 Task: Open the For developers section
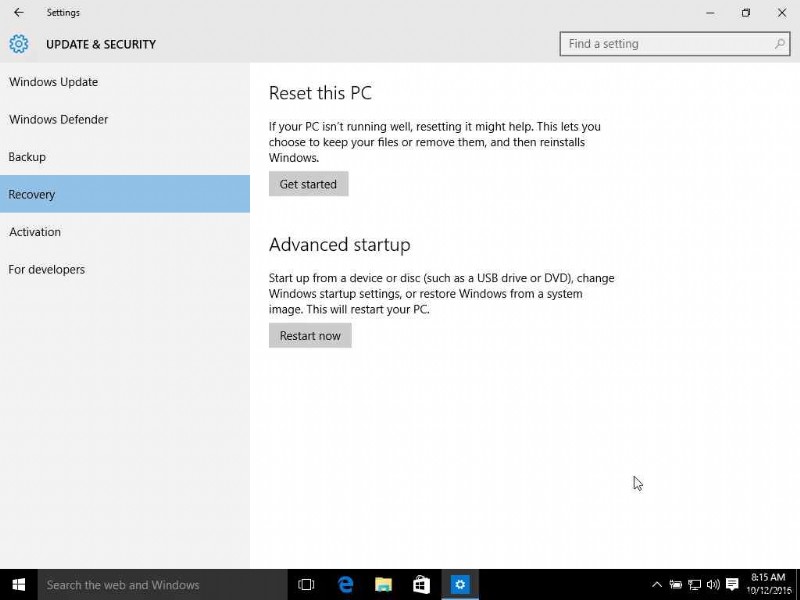46,269
